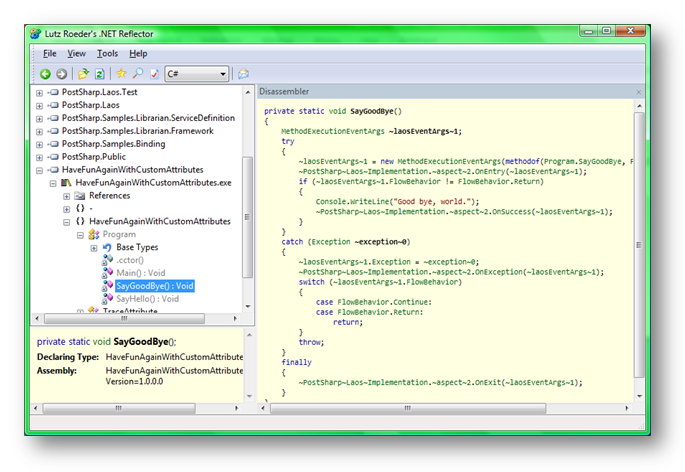Click the assembly tree vertical scrollbar
The height and width of the screenshot is (472, 685).
tap(247, 217)
